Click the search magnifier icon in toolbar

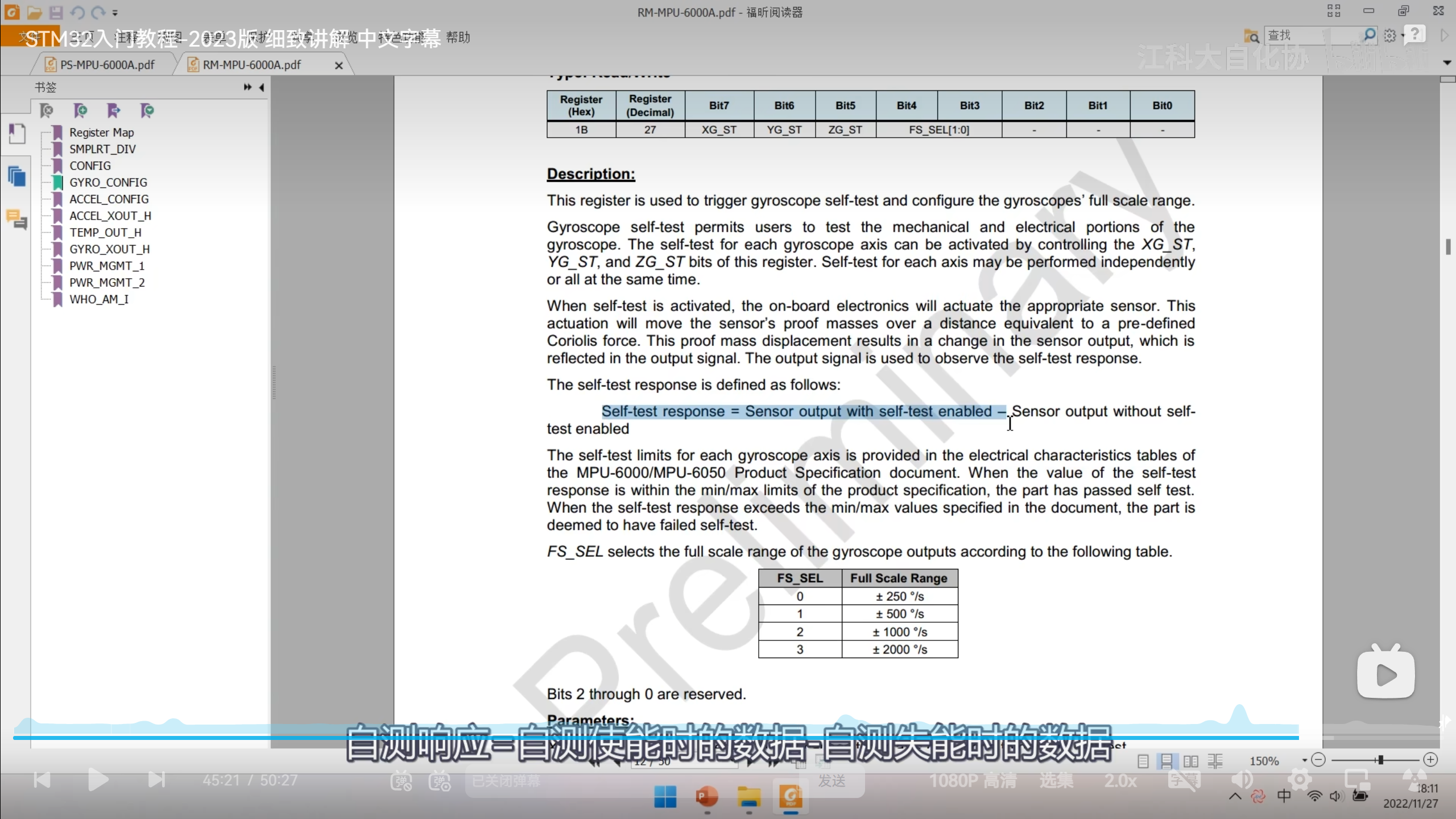[1370, 35]
